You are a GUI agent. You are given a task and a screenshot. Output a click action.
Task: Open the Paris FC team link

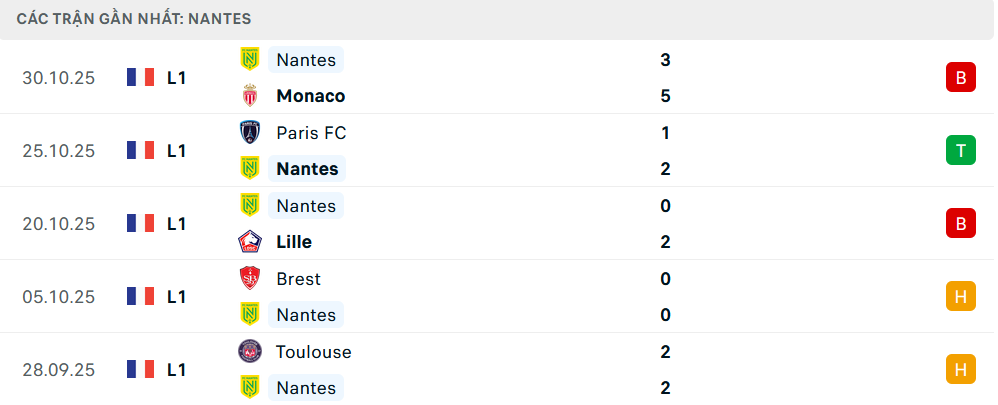pyautogui.click(x=311, y=132)
